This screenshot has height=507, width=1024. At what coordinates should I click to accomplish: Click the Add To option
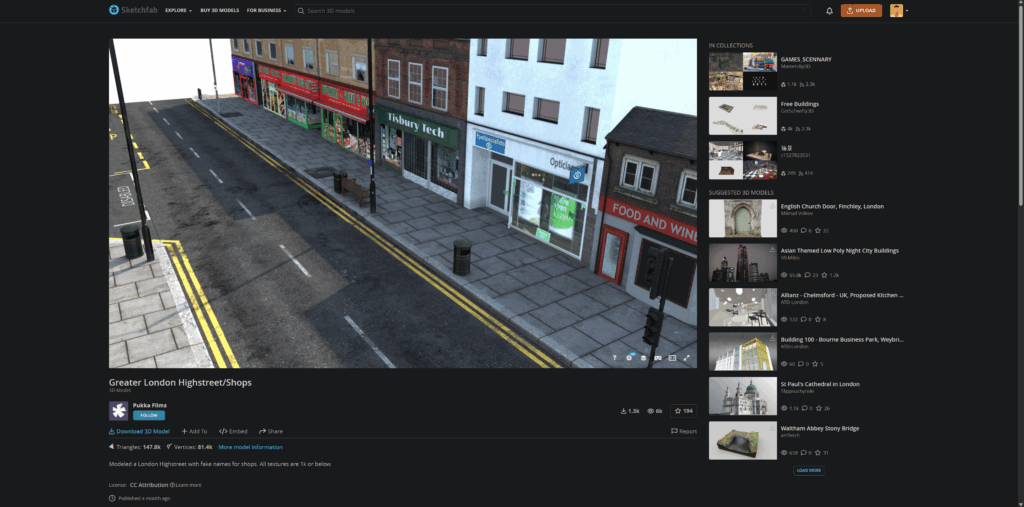194,431
